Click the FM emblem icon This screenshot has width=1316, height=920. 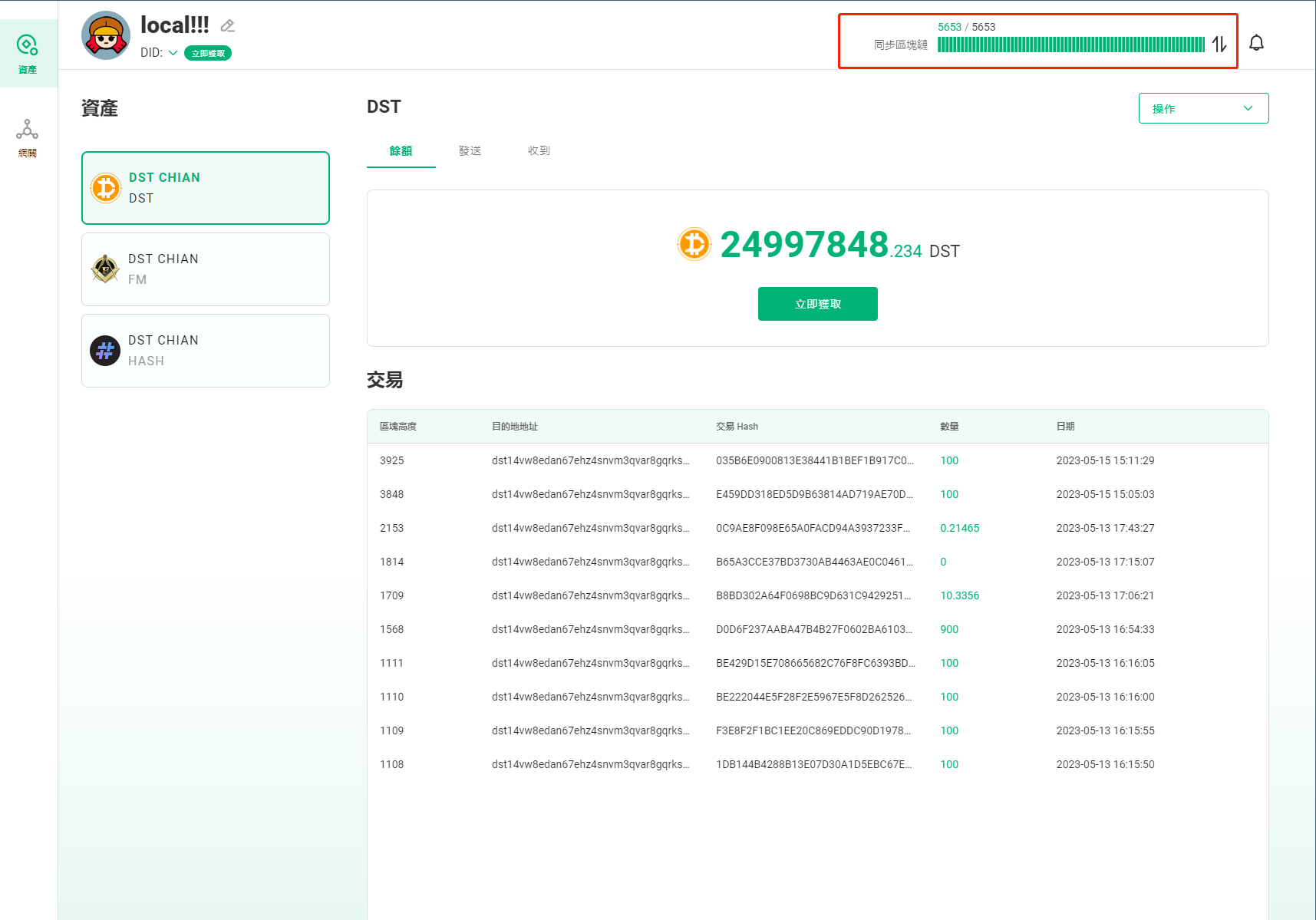(105, 269)
